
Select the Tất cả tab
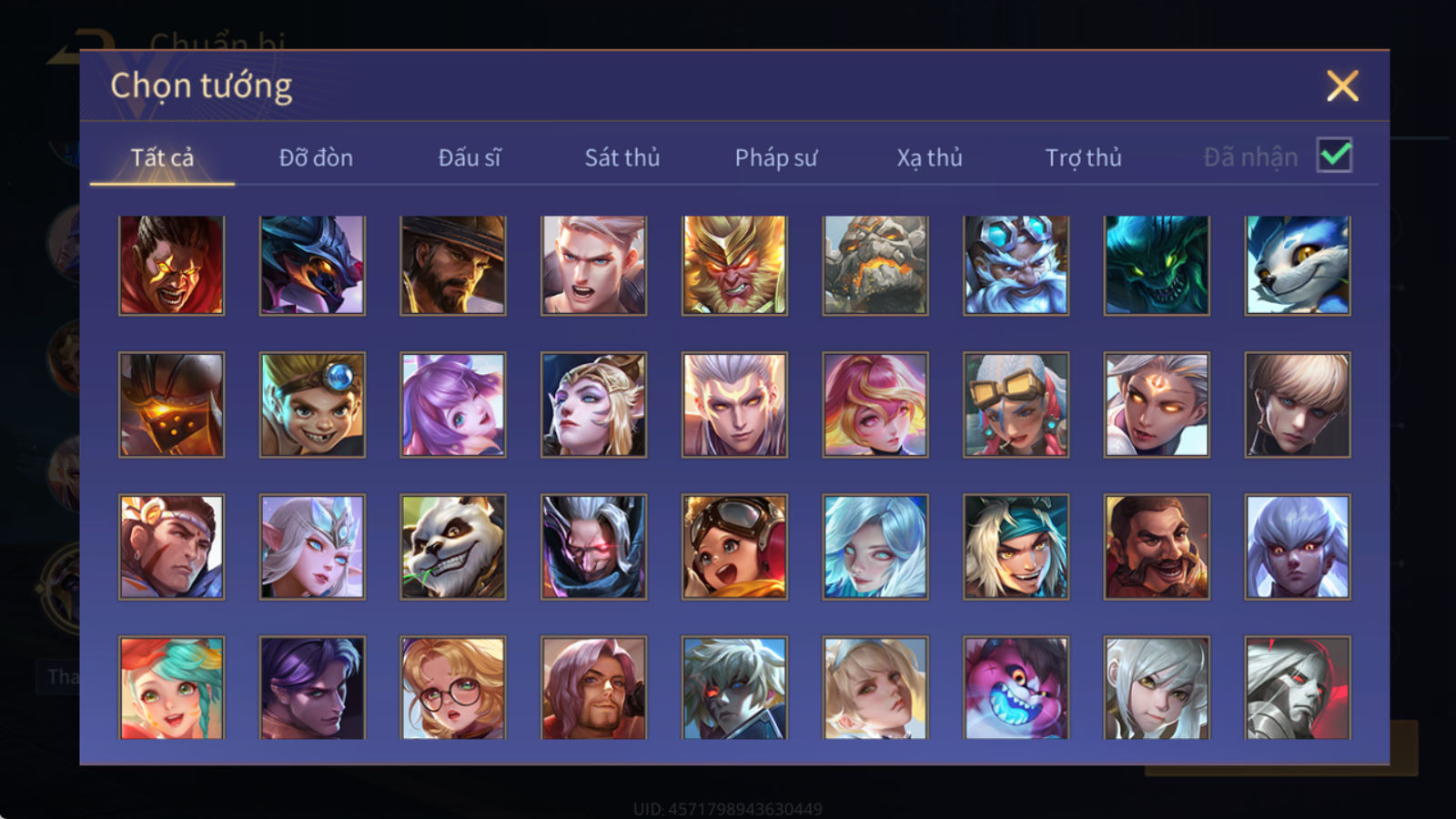click(x=162, y=157)
